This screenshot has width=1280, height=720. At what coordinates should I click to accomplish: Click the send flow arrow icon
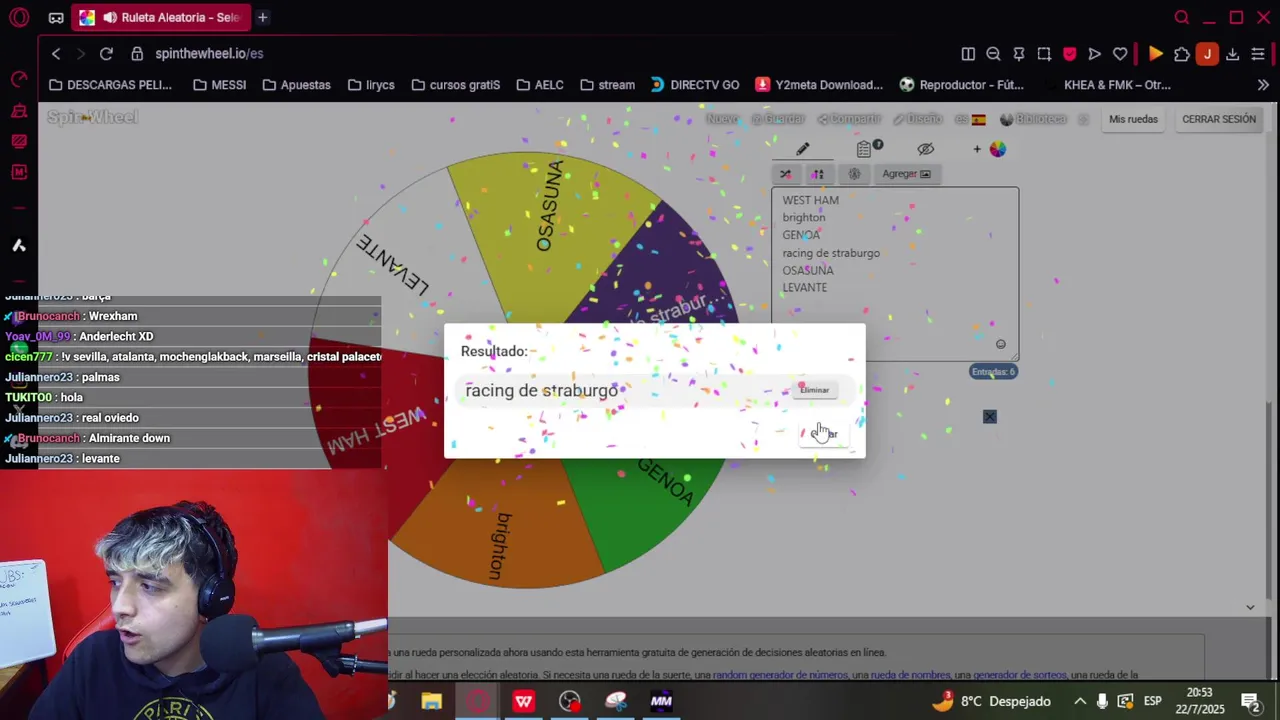(1094, 54)
